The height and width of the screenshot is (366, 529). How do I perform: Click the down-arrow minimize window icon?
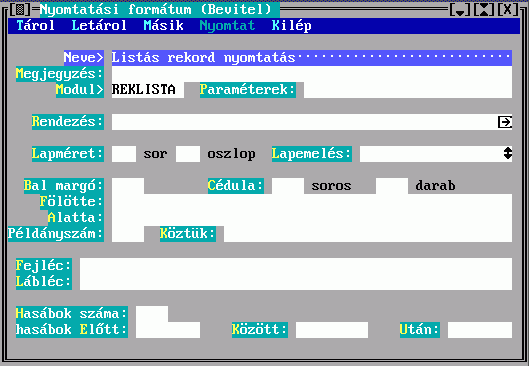point(460,9)
